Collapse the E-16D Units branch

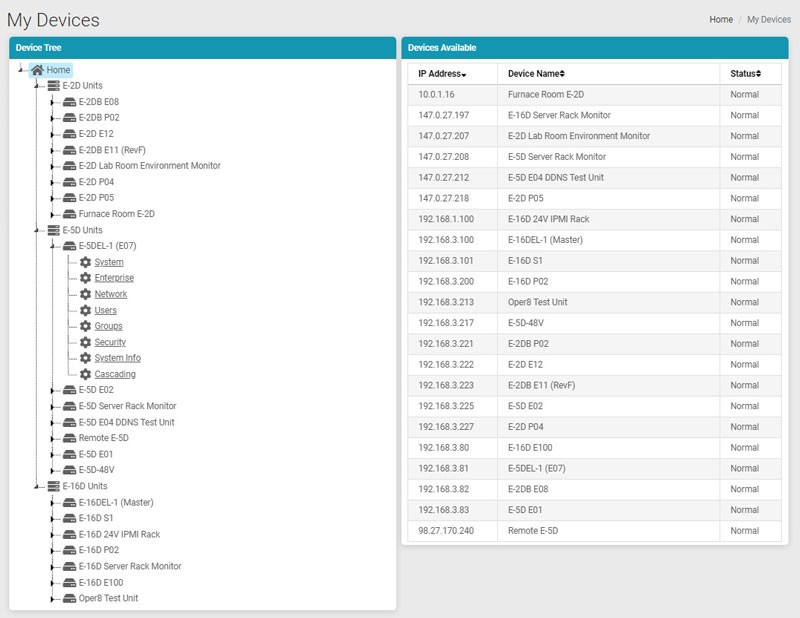36,488
